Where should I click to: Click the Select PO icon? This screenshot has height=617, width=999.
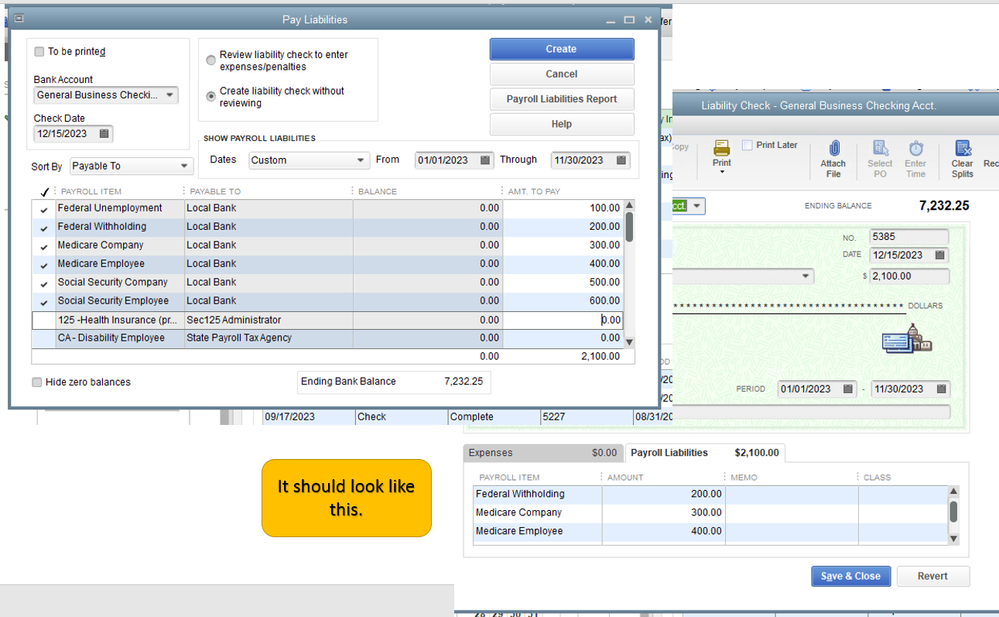pyautogui.click(x=880, y=148)
